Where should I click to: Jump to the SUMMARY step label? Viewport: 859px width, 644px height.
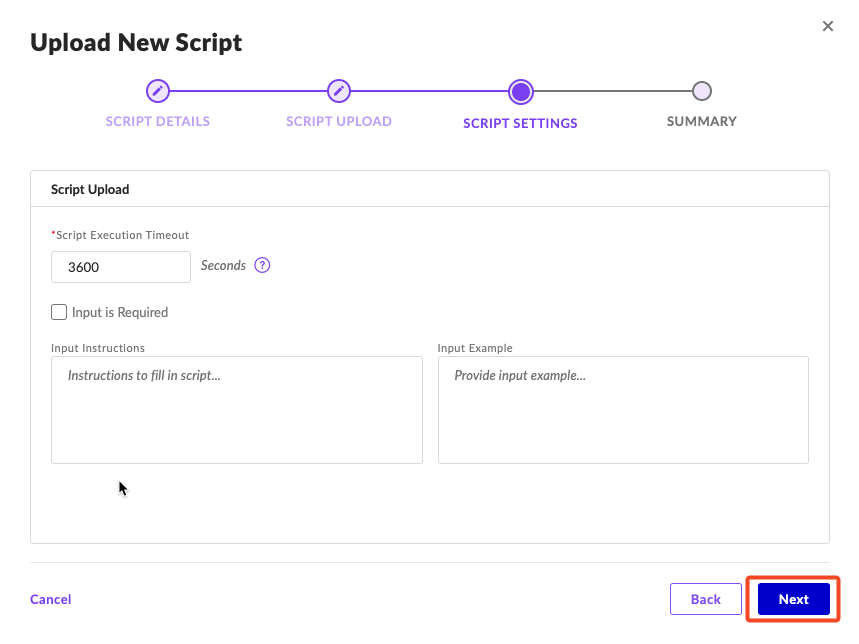pyautogui.click(x=701, y=121)
